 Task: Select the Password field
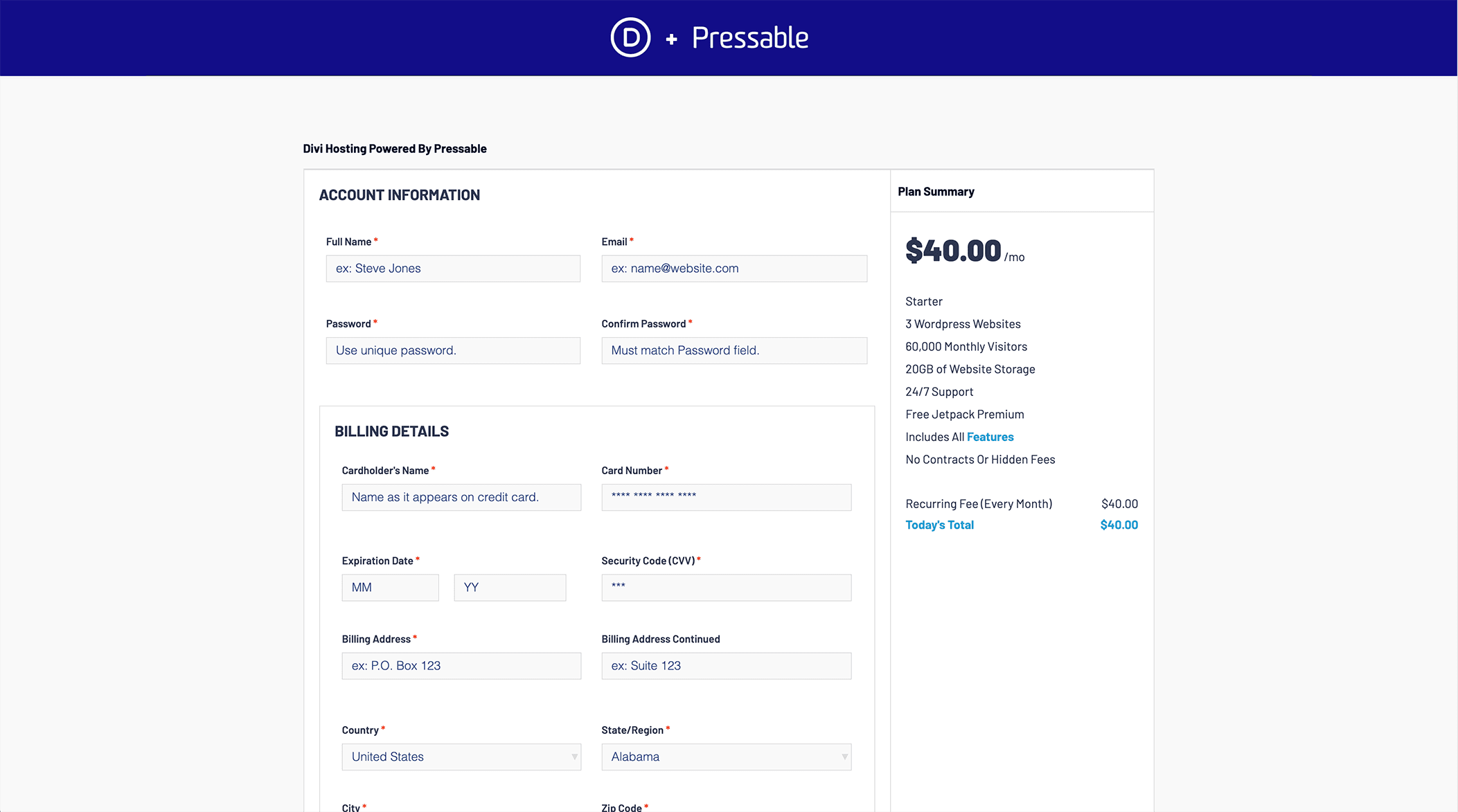453,350
